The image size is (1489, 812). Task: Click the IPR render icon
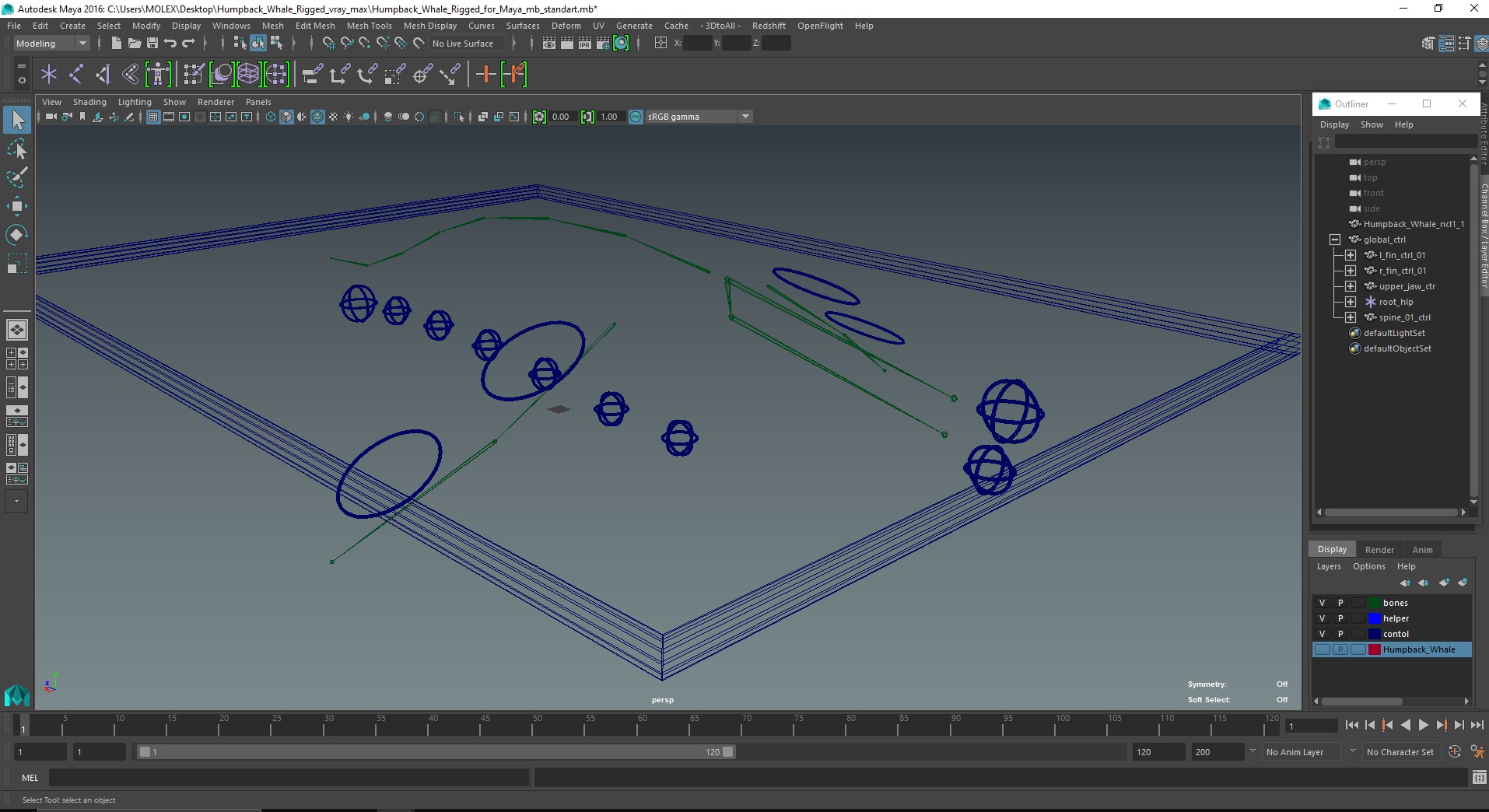pos(585,44)
